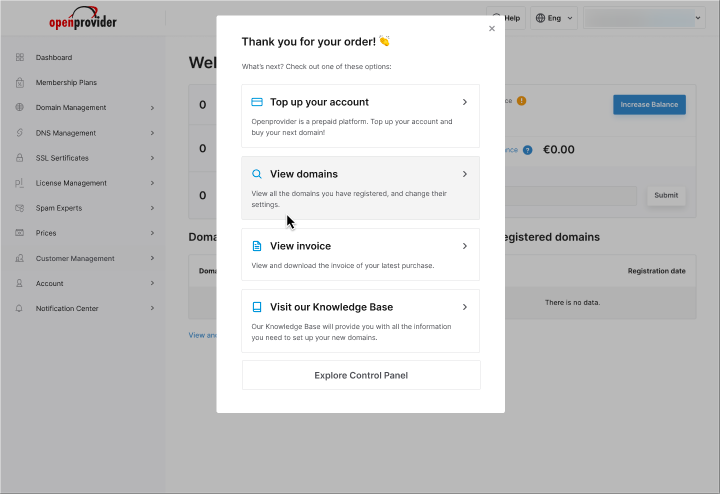
Task: Click the Explore Control Panel button
Action: [x=361, y=375]
